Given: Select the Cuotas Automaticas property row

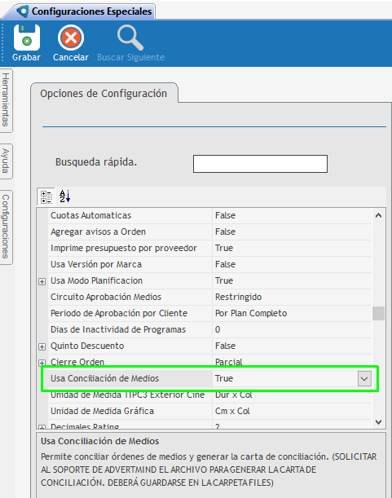Looking at the screenshot, I should [210, 215].
